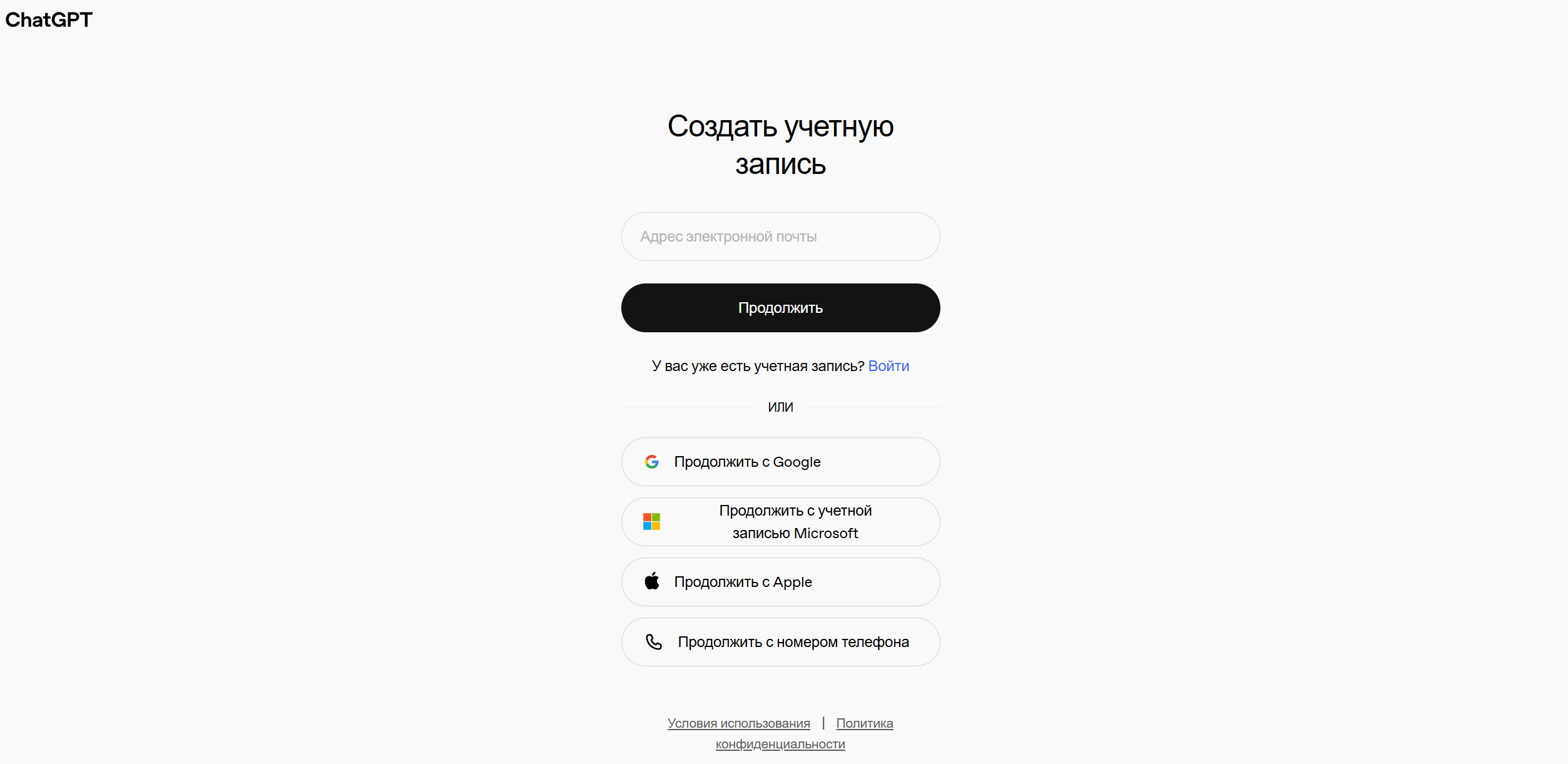This screenshot has height=764, width=1568.
Task: Open the "Условия использования" link
Action: (x=739, y=723)
